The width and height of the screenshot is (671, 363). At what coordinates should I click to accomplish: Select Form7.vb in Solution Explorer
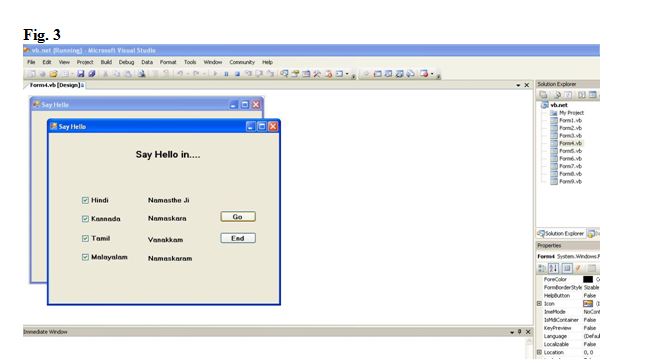(570, 166)
